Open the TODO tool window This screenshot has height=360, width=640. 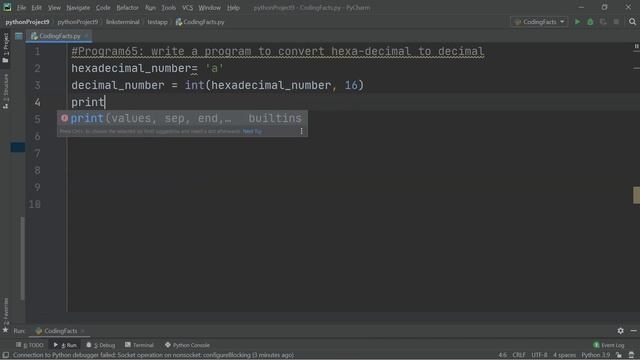29,345
